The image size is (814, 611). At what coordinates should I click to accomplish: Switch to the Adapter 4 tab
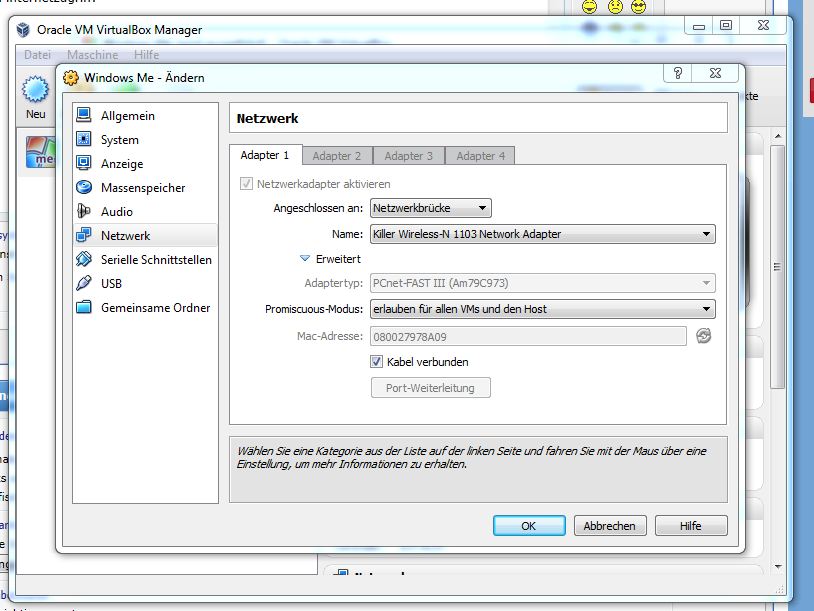(x=481, y=156)
